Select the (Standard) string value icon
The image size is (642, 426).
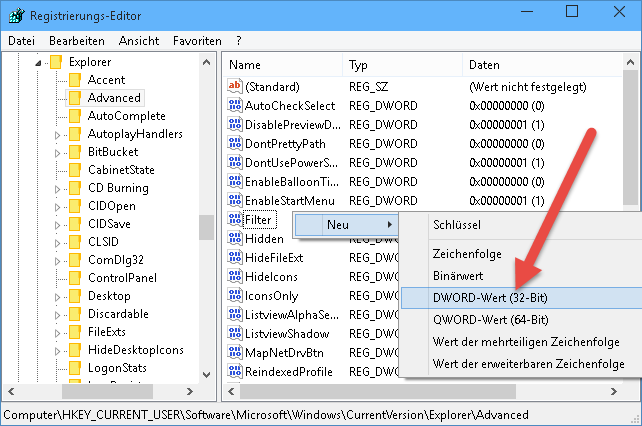pyautogui.click(x=235, y=87)
